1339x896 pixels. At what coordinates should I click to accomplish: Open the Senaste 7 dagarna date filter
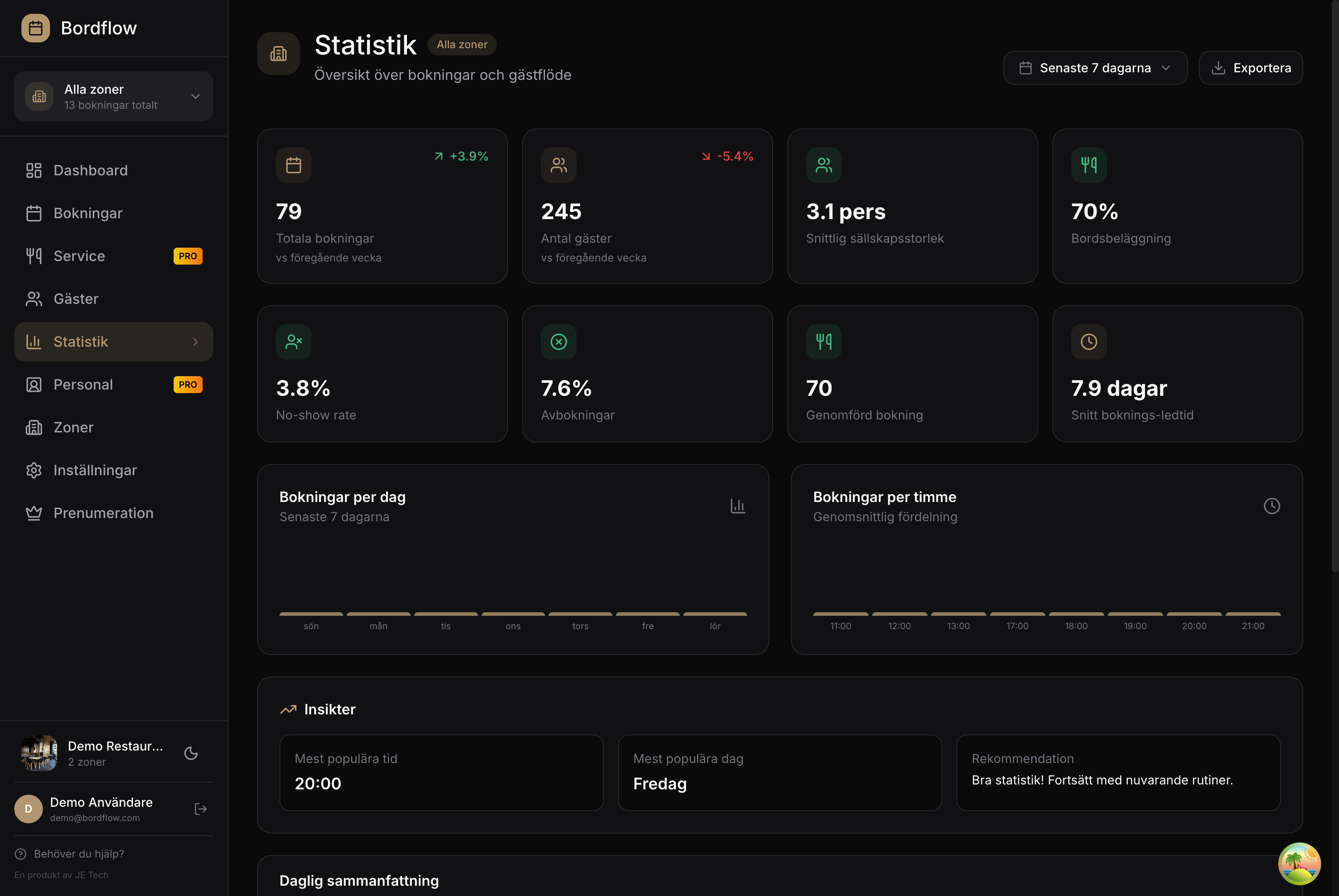point(1094,67)
